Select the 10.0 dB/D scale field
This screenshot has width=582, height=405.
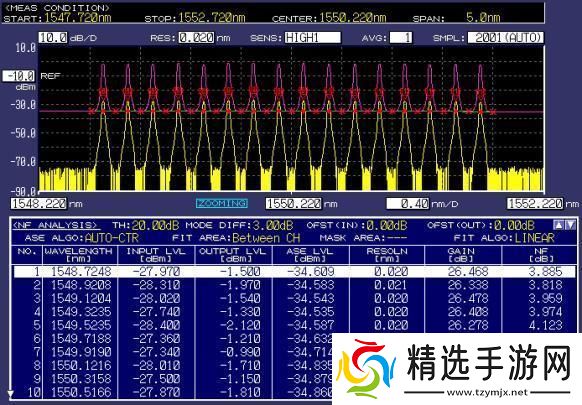(53, 37)
